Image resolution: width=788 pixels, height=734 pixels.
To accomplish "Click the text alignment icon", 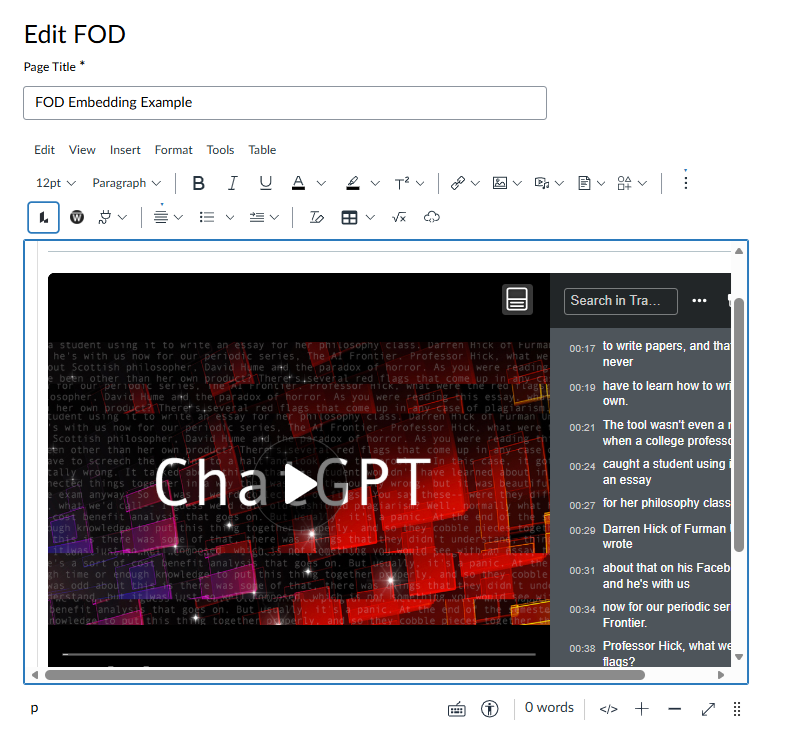I will tap(161, 217).
